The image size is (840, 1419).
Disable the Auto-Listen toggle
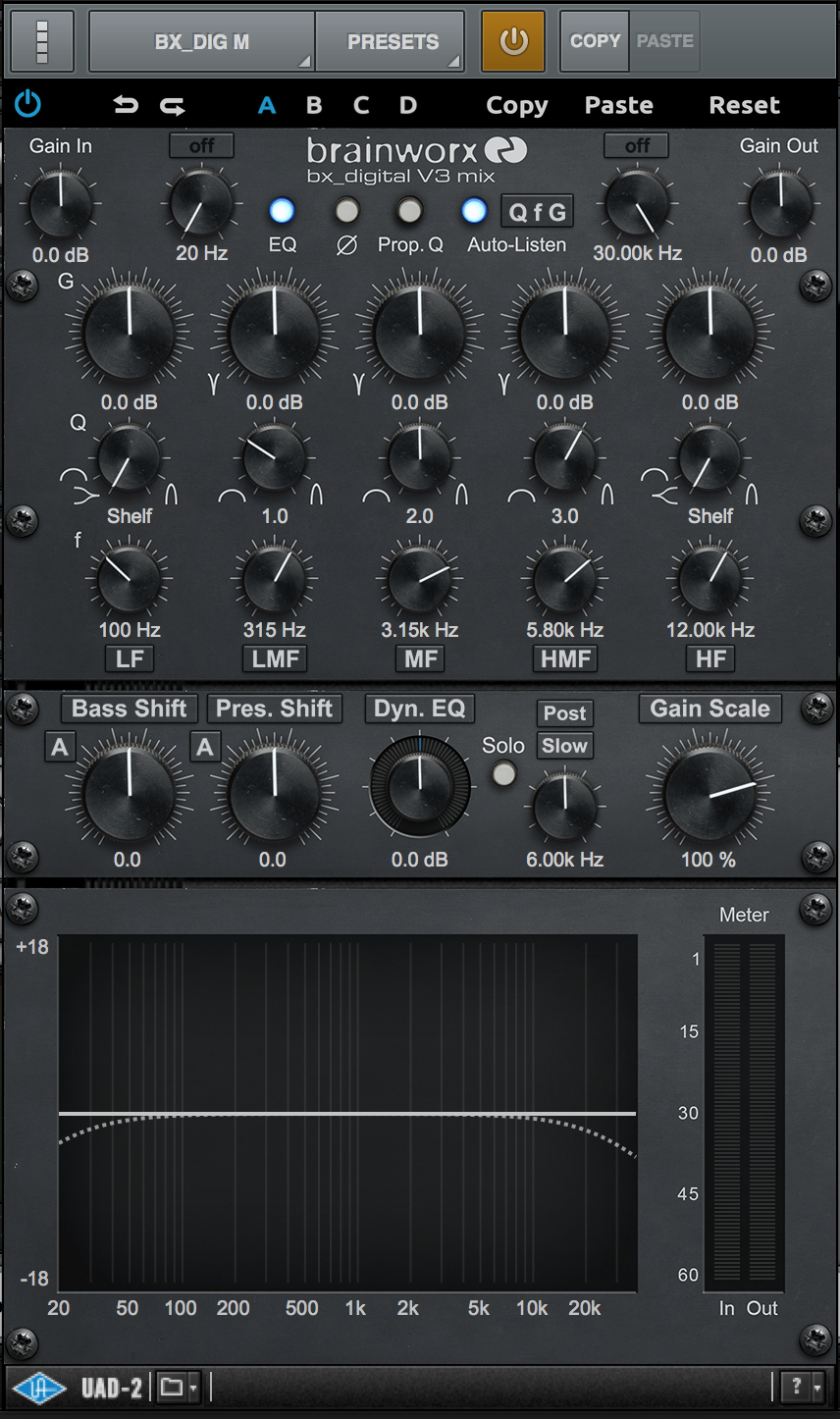[x=474, y=211]
